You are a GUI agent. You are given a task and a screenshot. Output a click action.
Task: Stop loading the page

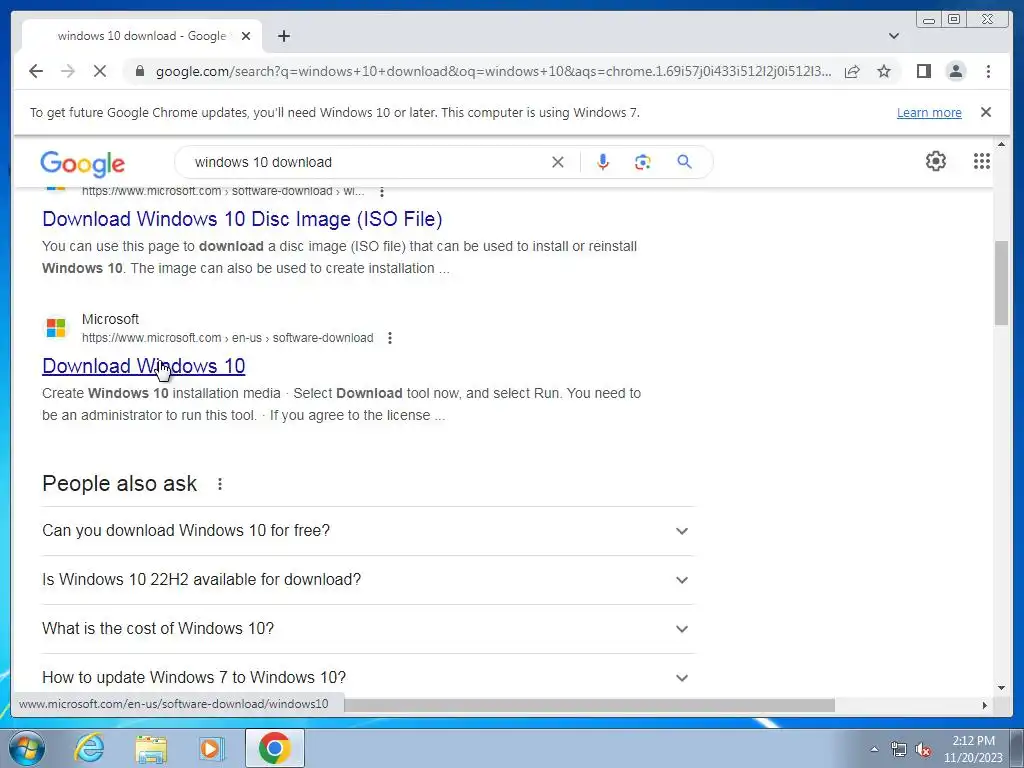coord(100,71)
